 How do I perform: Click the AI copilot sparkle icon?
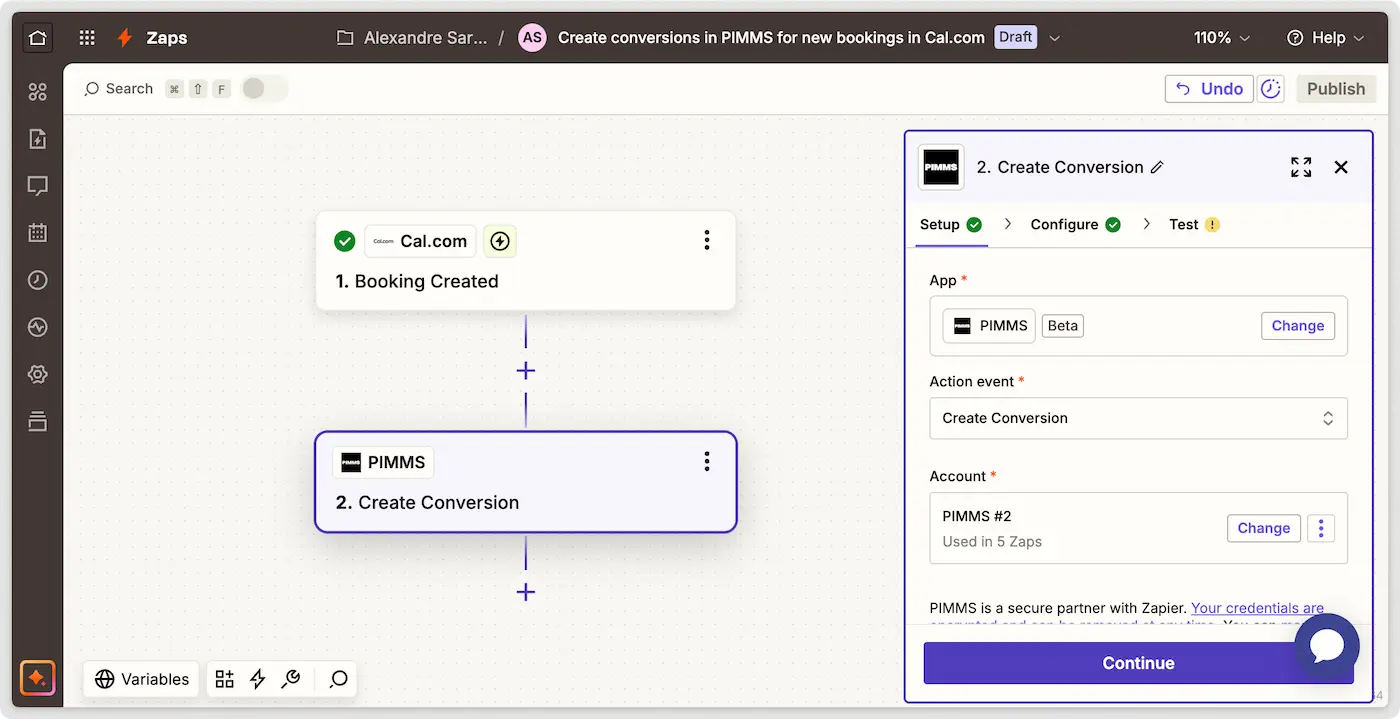point(38,678)
